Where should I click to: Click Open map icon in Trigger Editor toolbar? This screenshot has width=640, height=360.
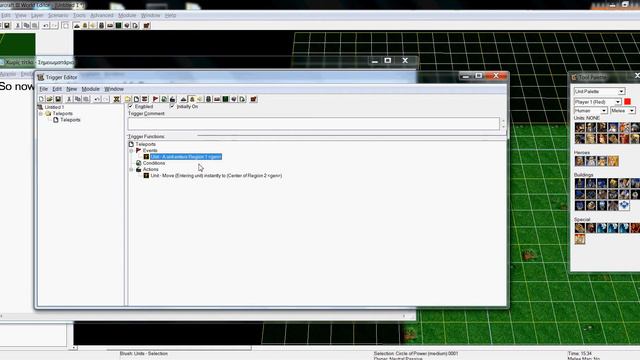click(49, 99)
